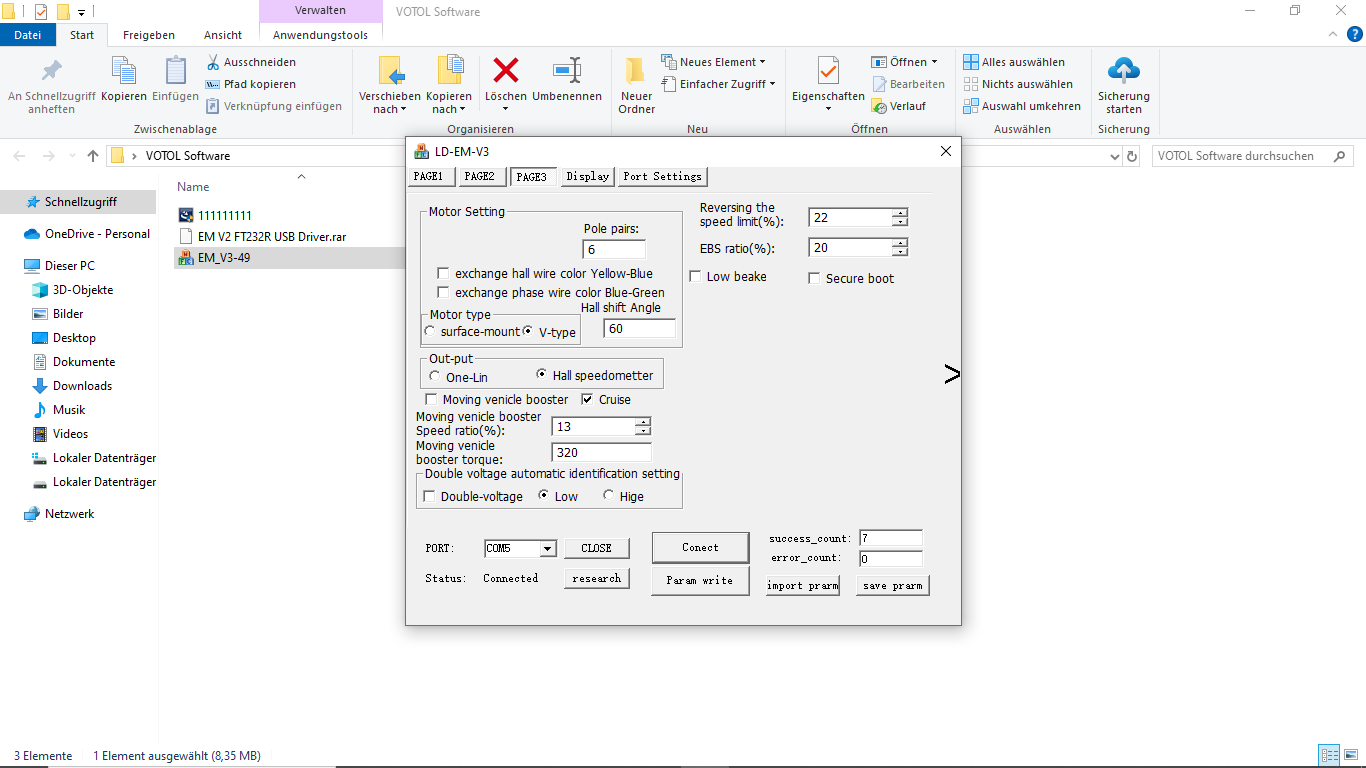
Task: Click the Neuer Ordner icon
Action: [x=636, y=71]
